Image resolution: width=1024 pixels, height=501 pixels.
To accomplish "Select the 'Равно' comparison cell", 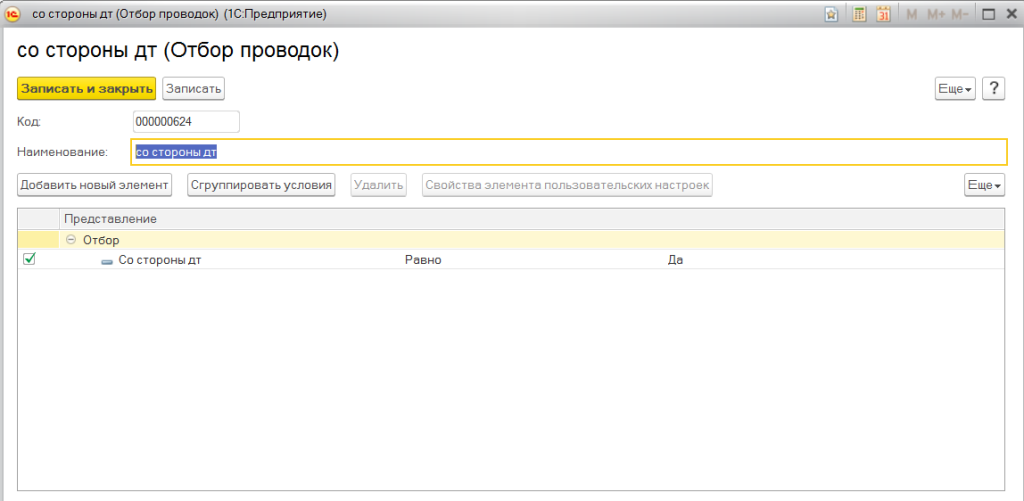I will pos(423,260).
